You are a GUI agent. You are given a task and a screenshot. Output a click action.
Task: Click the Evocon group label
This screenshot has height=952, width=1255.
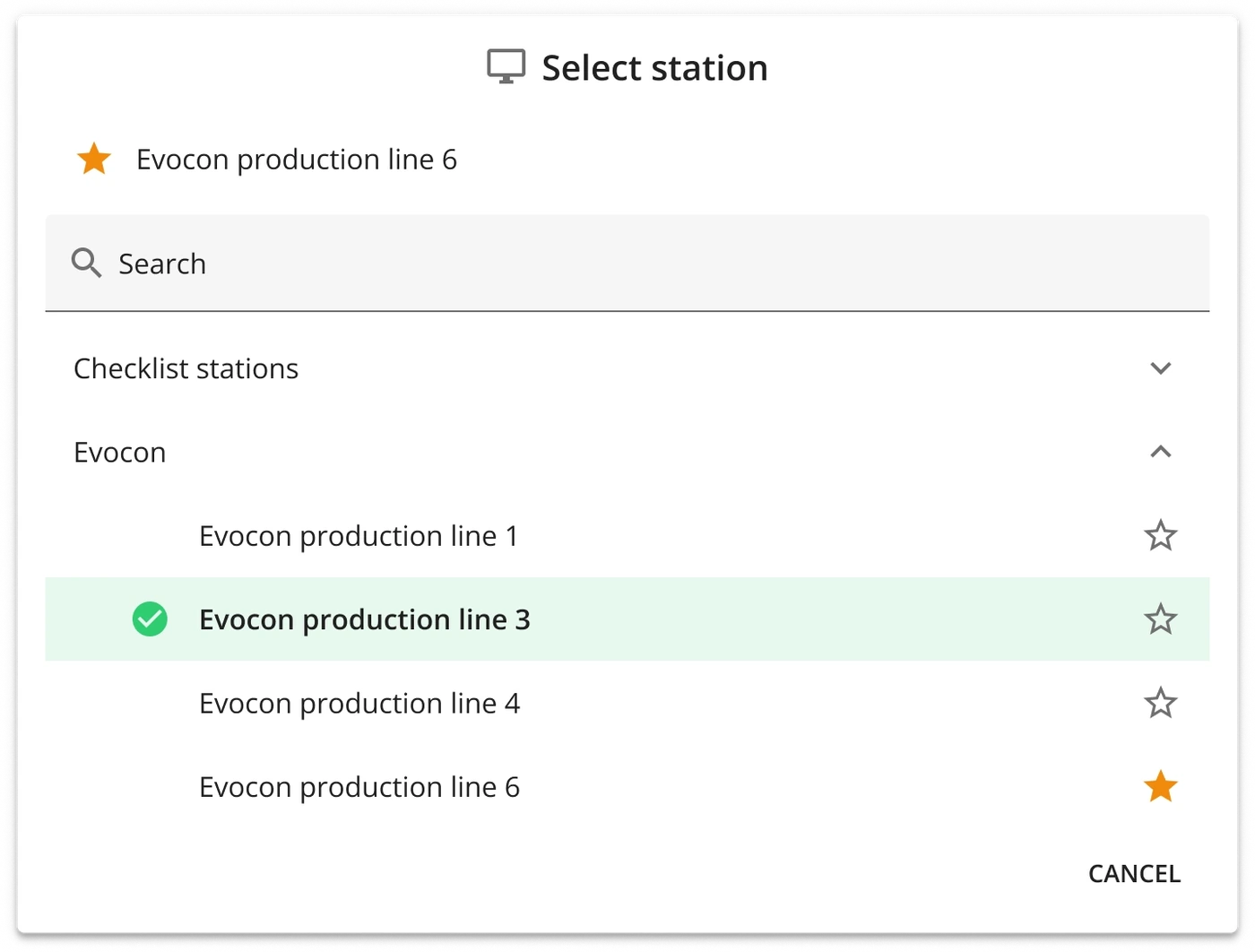(120, 452)
